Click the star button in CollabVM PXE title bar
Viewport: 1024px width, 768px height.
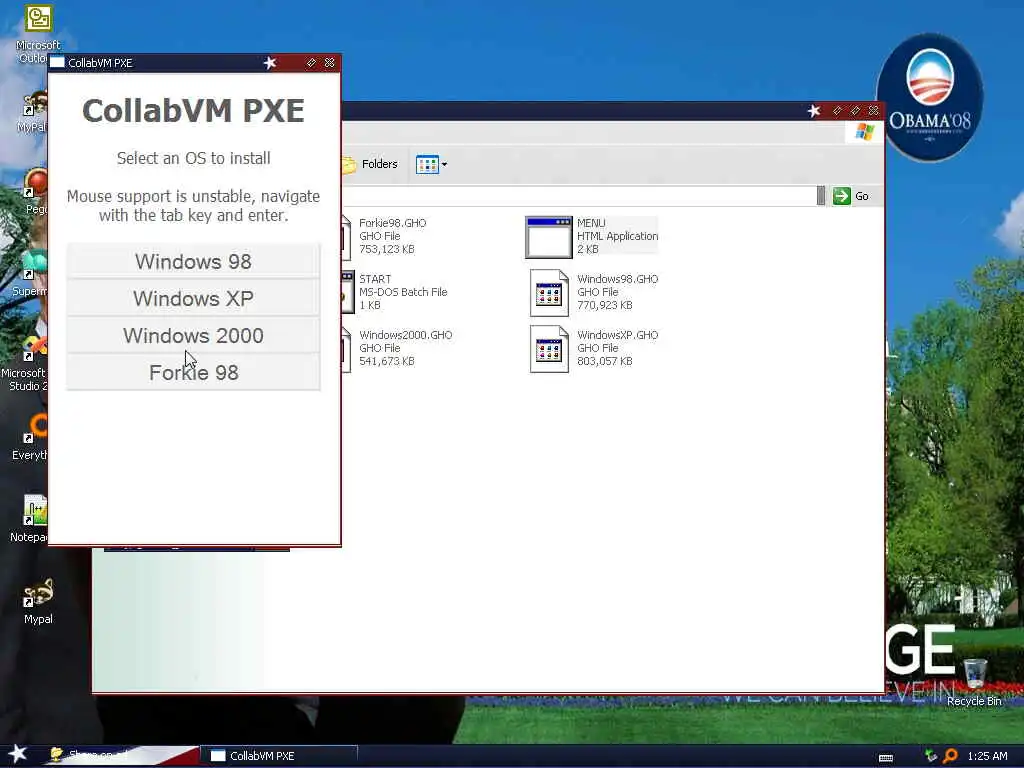pos(270,63)
